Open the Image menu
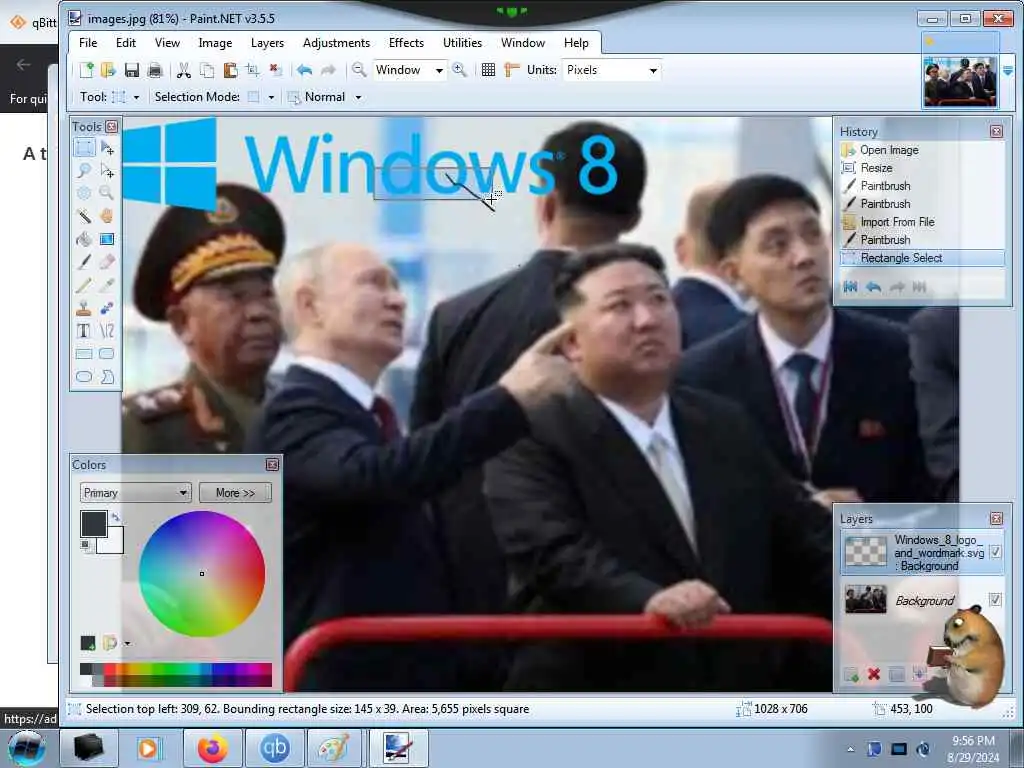 click(x=215, y=42)
